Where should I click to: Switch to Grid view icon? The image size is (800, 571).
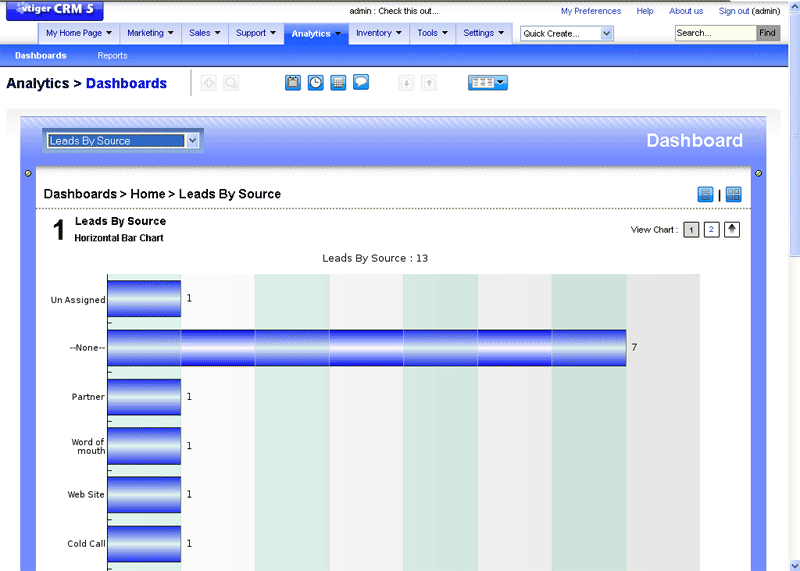[x=733, y=194]
